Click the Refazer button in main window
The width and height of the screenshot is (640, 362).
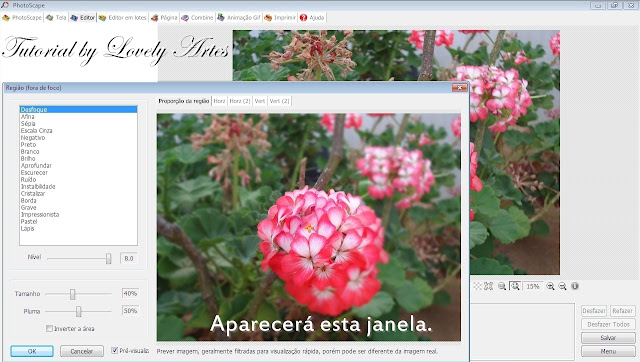(622, 311)
